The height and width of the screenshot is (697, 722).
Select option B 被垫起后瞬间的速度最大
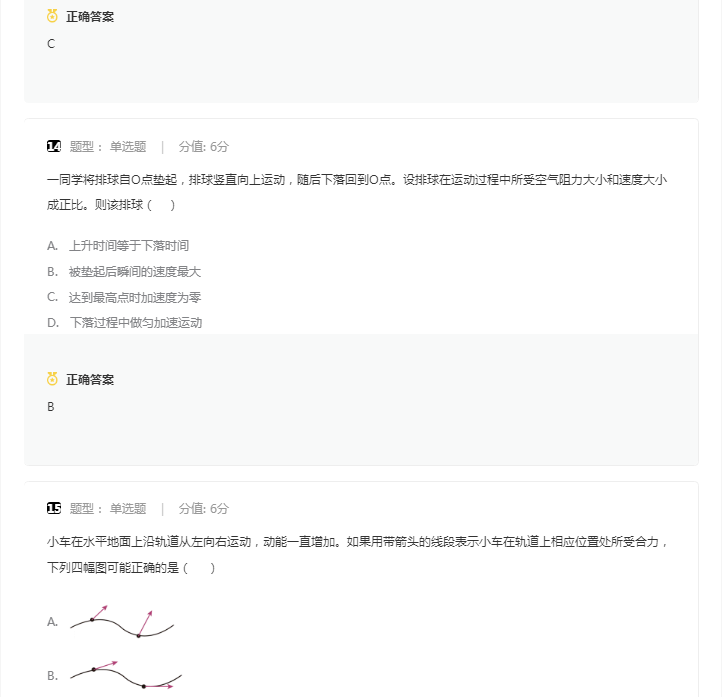coord(135,271)
